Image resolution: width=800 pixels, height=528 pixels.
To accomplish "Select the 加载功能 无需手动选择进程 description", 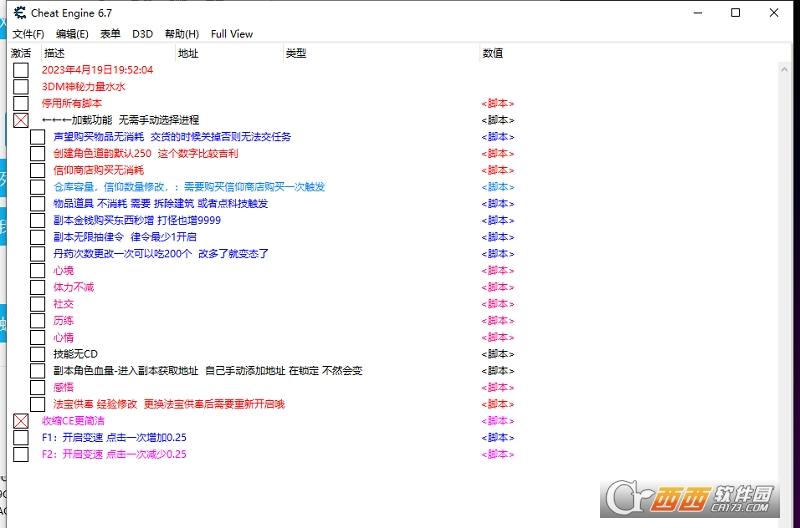I will coord(120,120).
